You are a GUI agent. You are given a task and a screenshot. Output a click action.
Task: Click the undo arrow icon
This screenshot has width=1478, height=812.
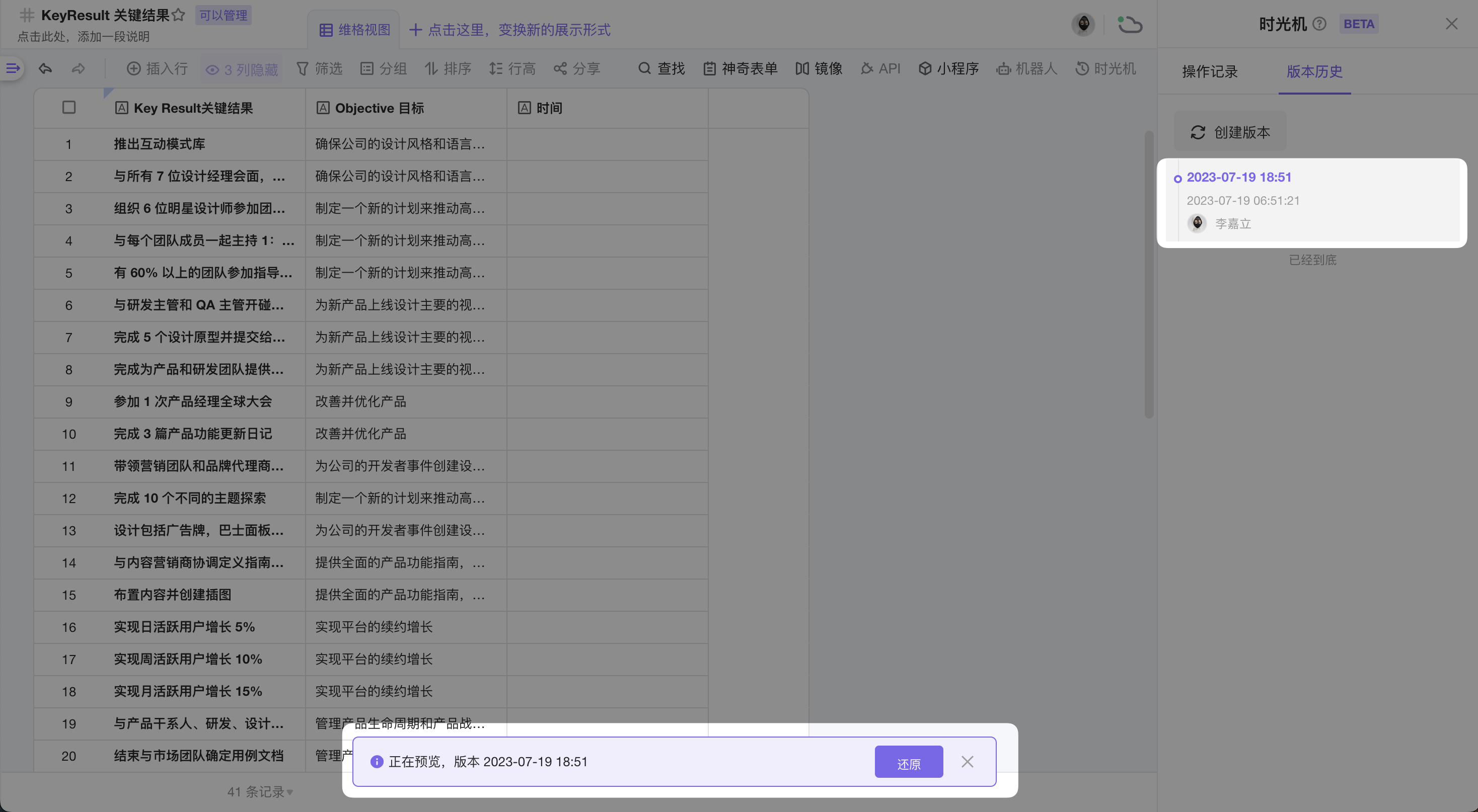(x=45, y=69)
